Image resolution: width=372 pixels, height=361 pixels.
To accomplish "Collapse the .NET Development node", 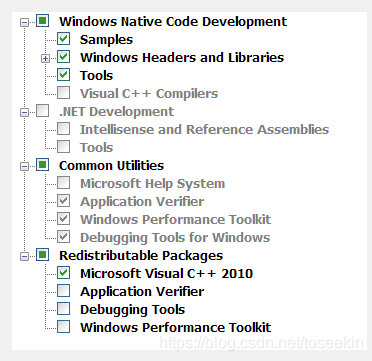I will [x=24, y=113].
